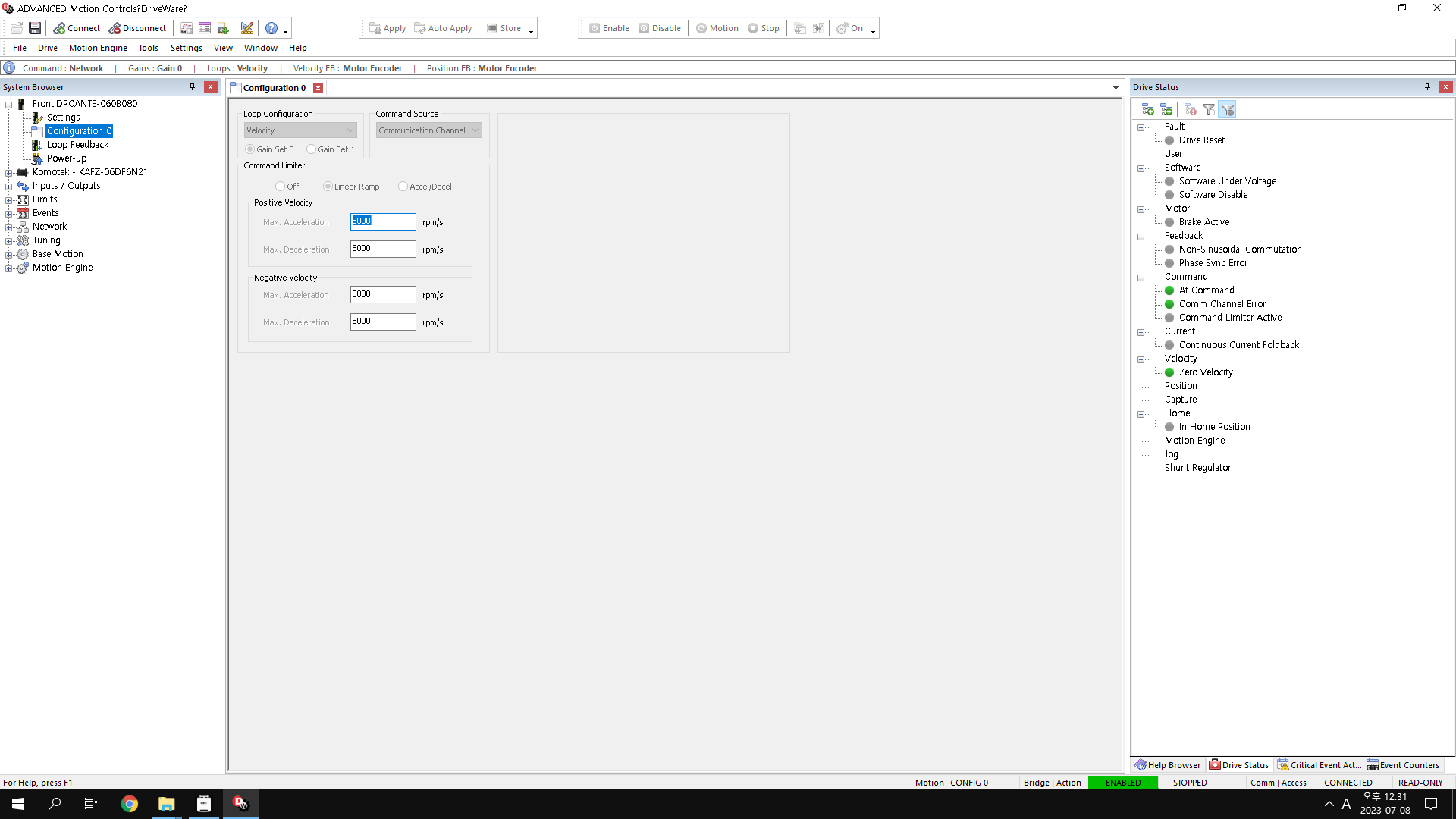Click the blue Help question mark icon

click(x=271, y=28)
